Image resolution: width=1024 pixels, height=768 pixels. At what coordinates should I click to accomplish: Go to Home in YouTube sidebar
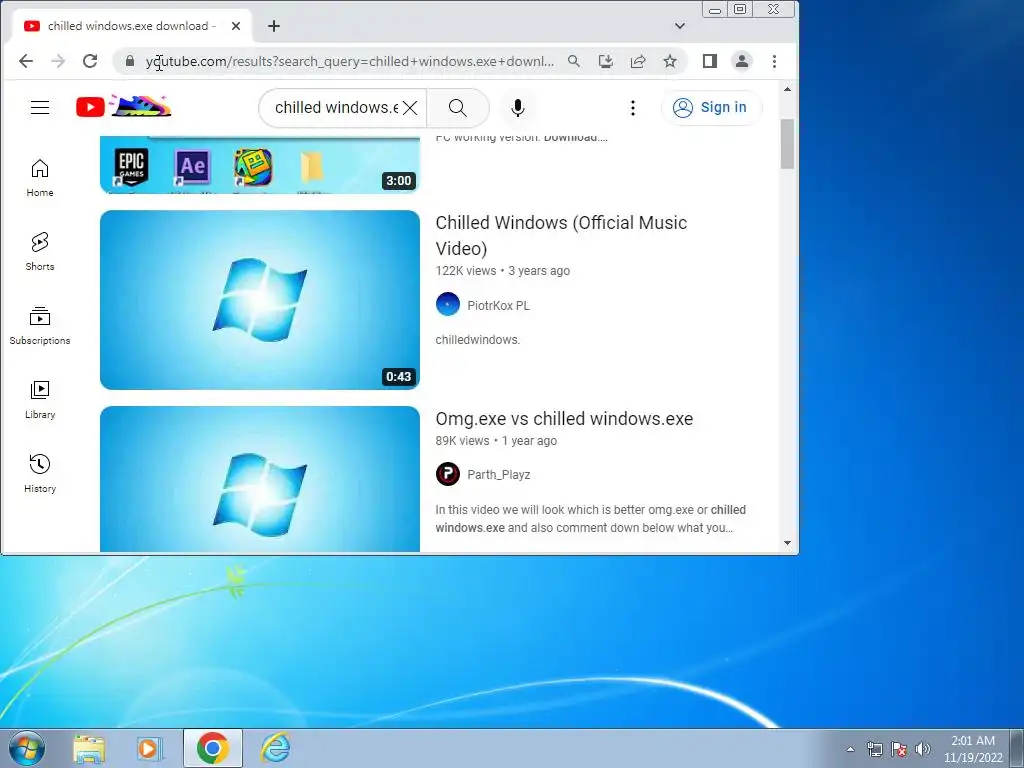point(40,178)
